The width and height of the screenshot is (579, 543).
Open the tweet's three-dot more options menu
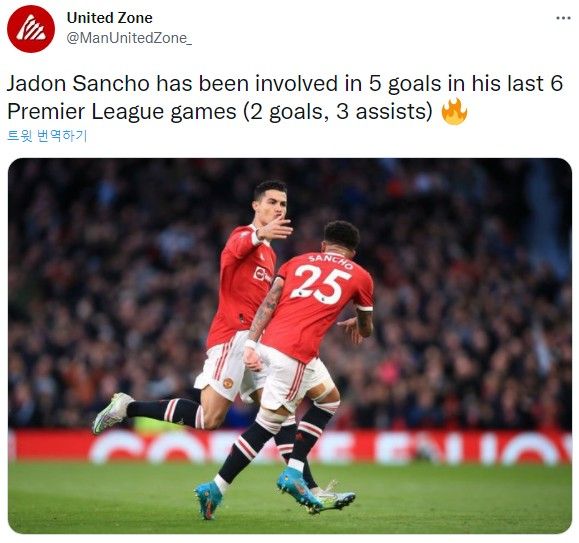coord(563,18)
